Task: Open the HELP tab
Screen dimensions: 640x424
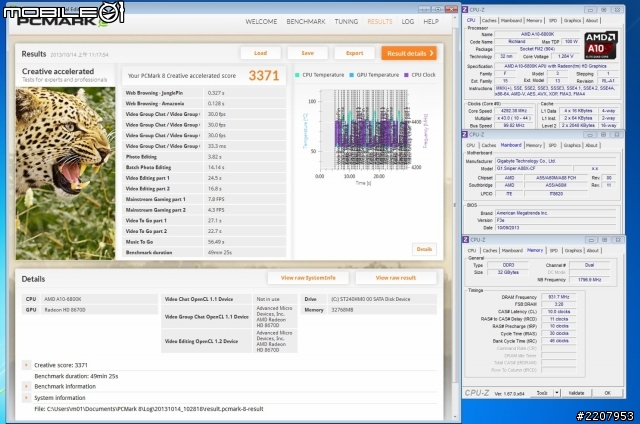Action: coord(431,22)
